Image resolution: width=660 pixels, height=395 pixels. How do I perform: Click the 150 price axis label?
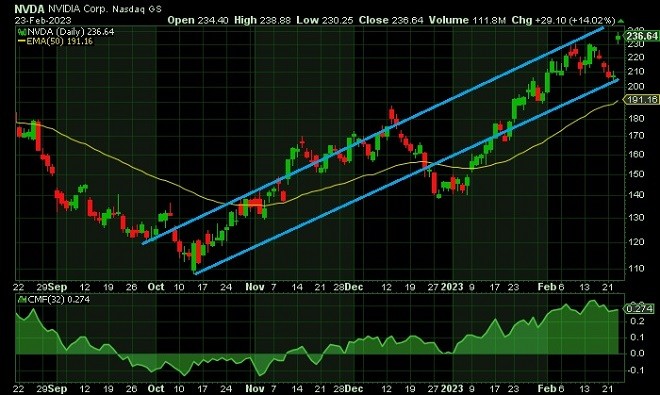coord(636,174)
